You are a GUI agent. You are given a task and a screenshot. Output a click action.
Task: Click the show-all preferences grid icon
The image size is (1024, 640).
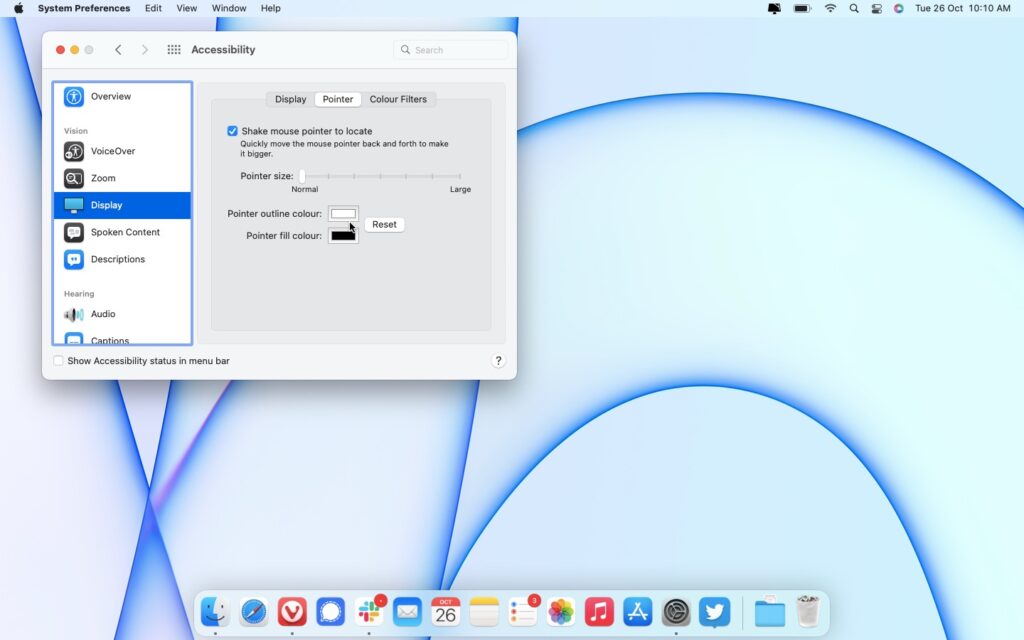(x=174, y=50)
